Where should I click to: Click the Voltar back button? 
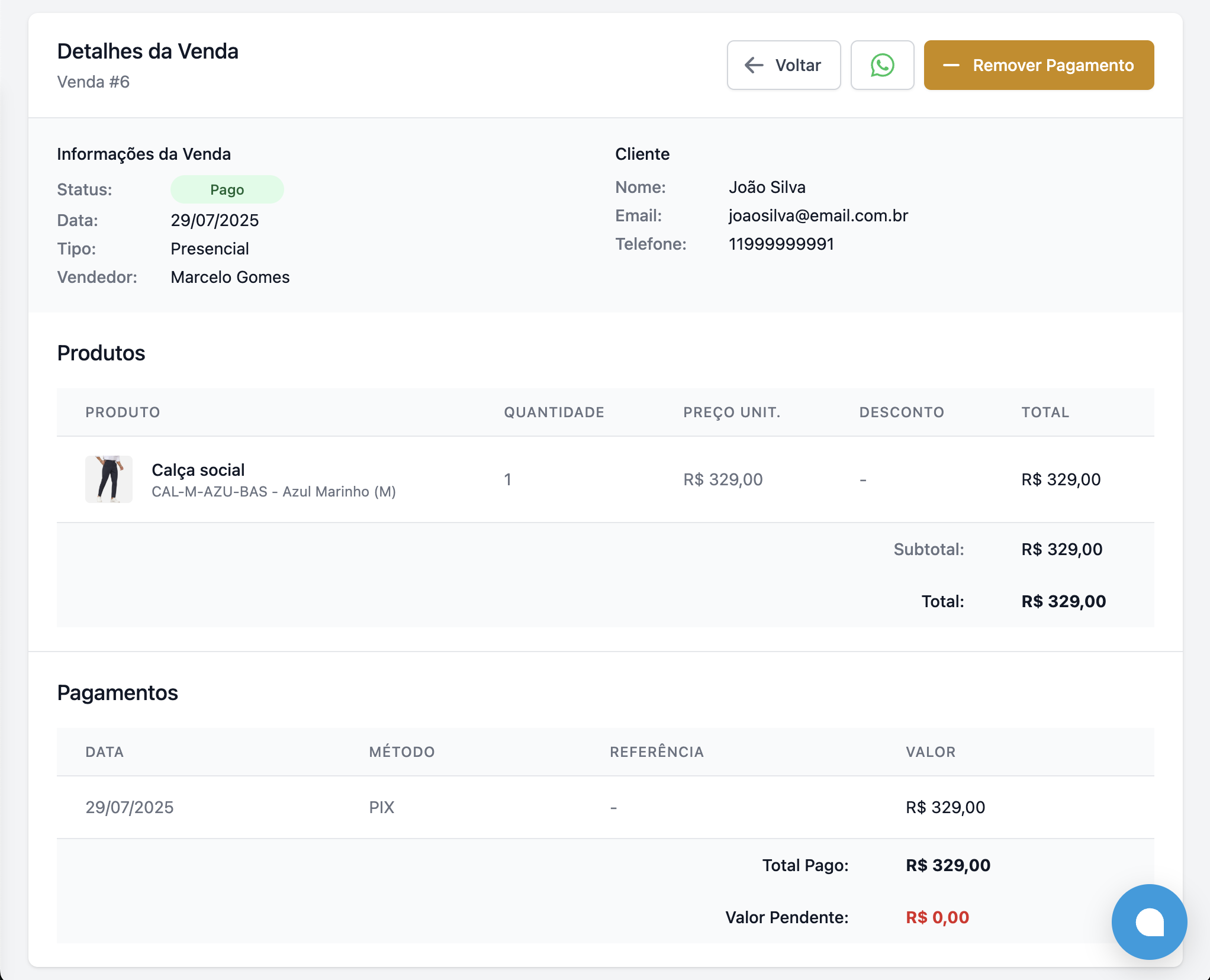pyautogui.click(x=783, y=65)
